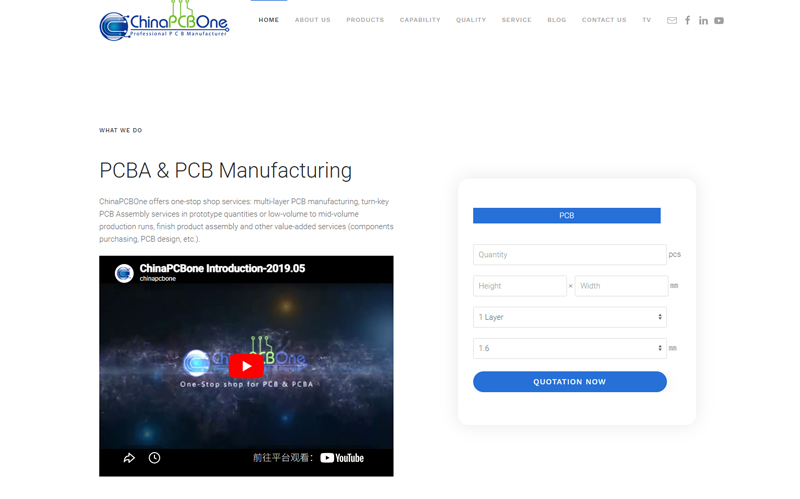800x499 pixels.
Task: Play the ChinaPCBone Introduction video
Action: [246, 366]
